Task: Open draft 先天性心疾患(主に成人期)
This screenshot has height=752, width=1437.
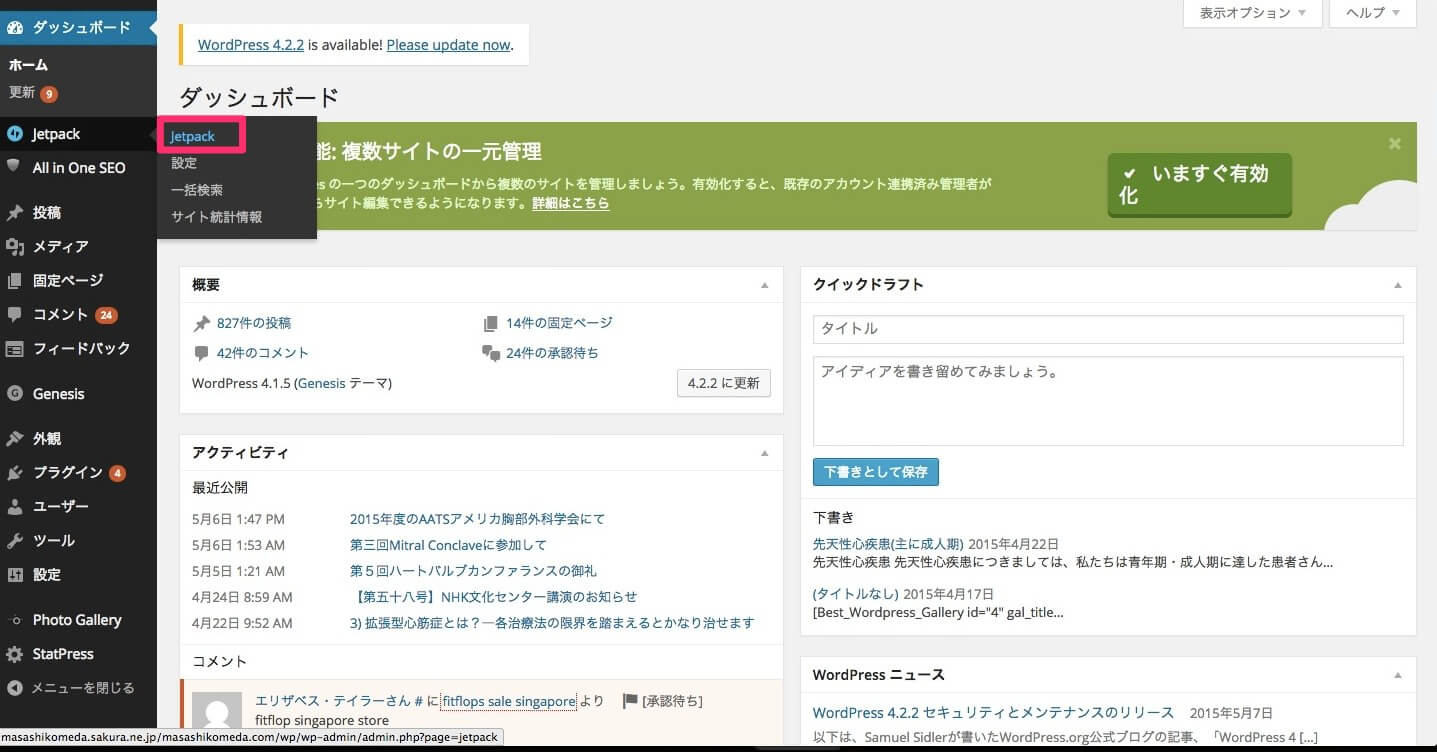Action: point(888,545)
